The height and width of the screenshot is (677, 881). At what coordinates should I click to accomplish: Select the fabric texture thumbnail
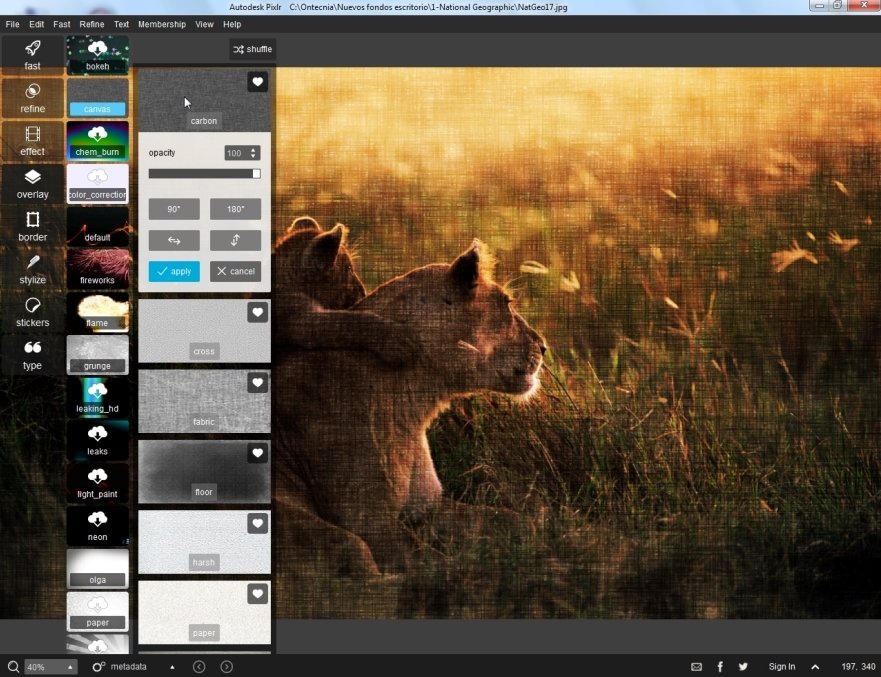[204, 401]
